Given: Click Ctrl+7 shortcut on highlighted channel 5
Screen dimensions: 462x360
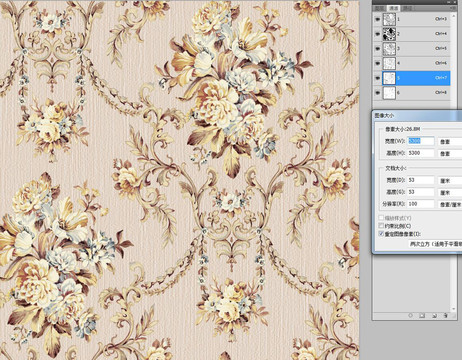Looking at the screenshot, I should tap(441, 78).
